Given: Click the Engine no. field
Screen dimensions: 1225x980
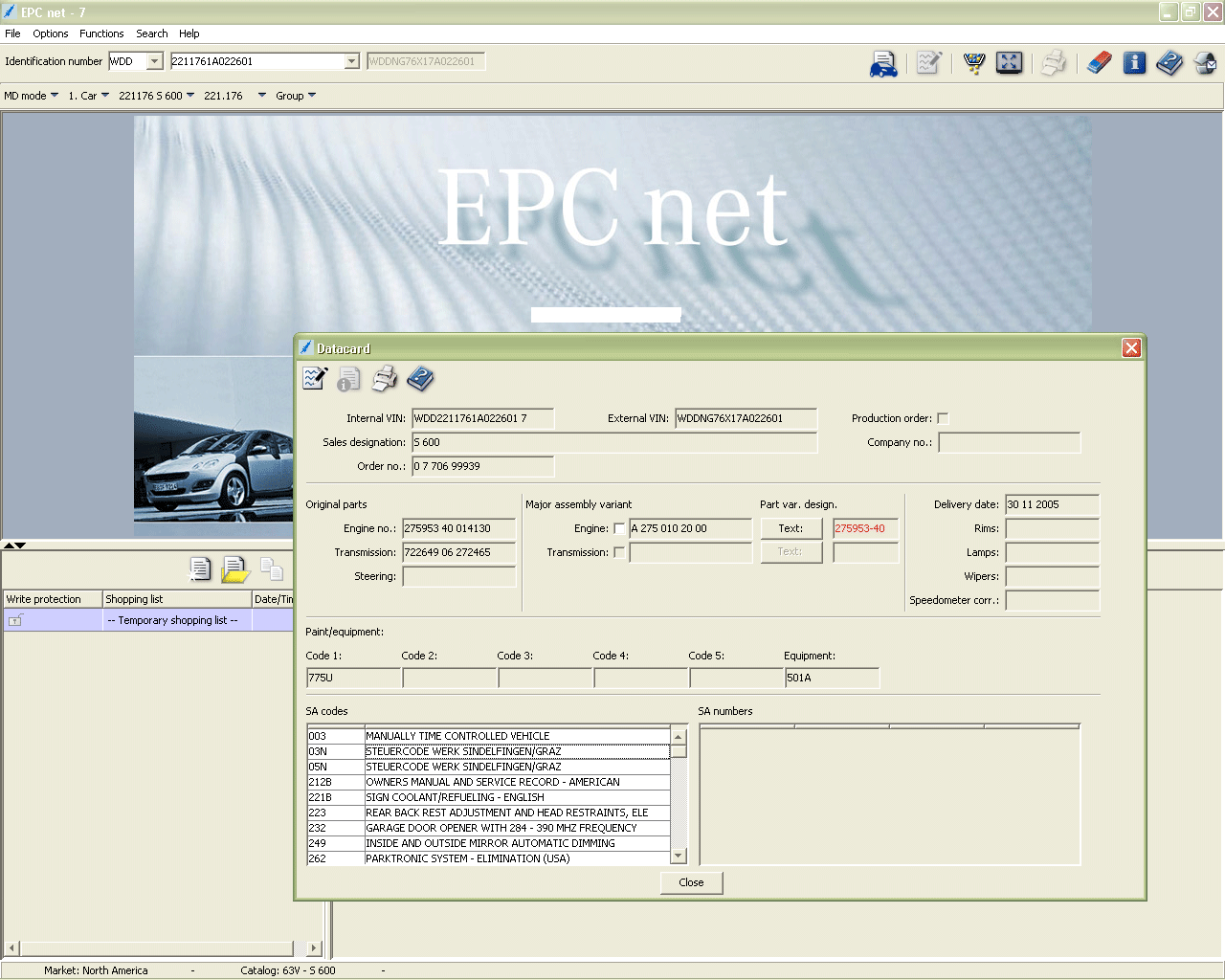Looking at the screenshot, I should click(458, 528).
